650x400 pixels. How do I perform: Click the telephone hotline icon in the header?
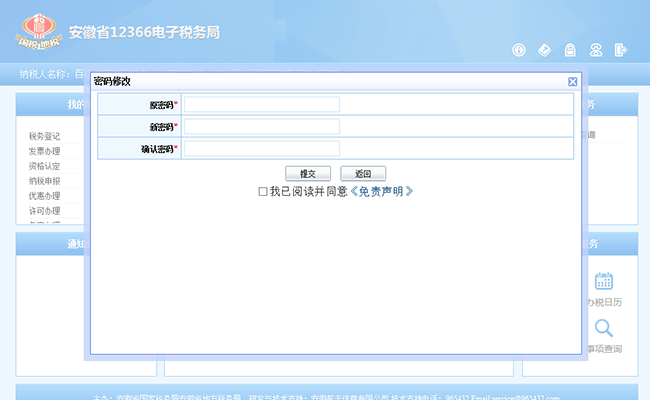[x=596, y=50]
